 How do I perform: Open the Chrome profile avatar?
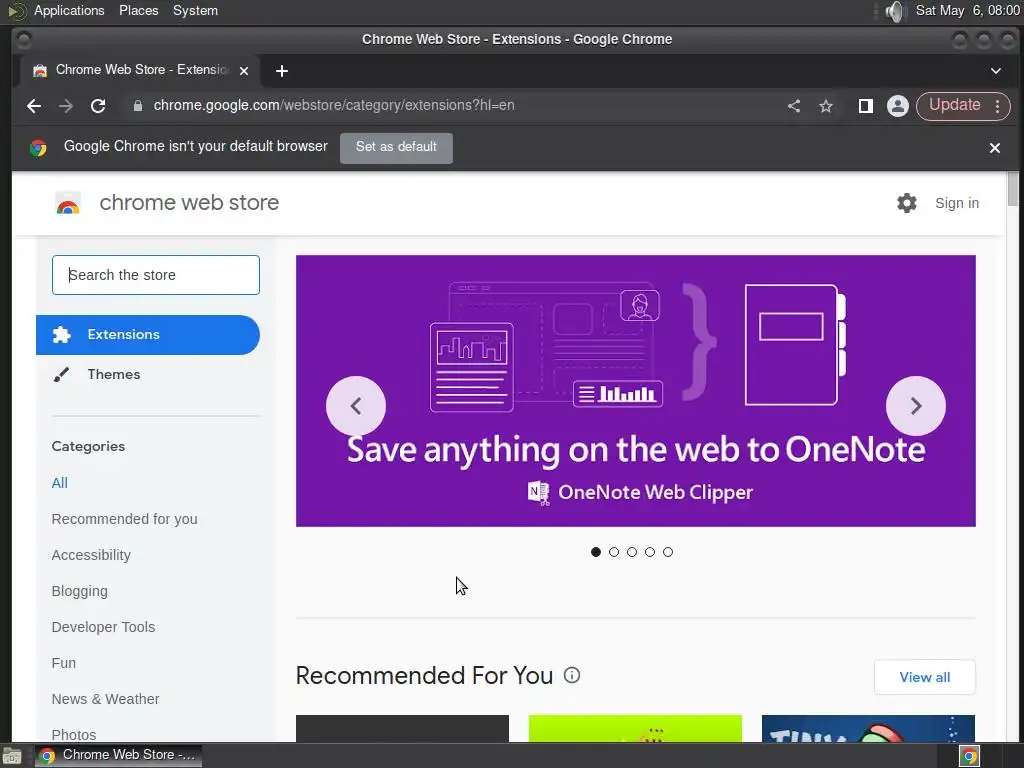click(898, 106)
